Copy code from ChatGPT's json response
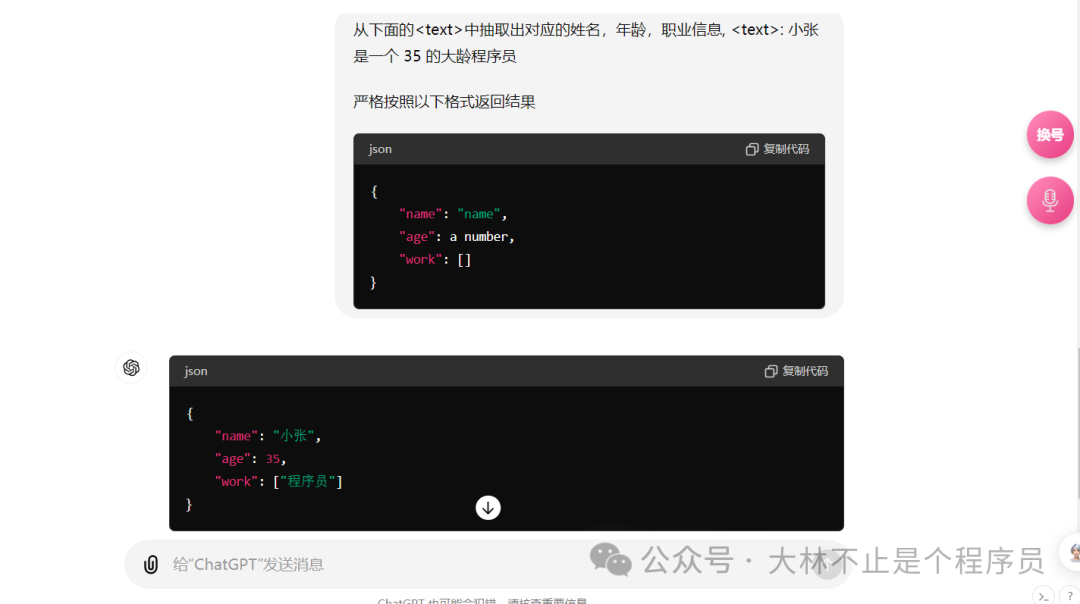1080x604 pixels. 796,371
